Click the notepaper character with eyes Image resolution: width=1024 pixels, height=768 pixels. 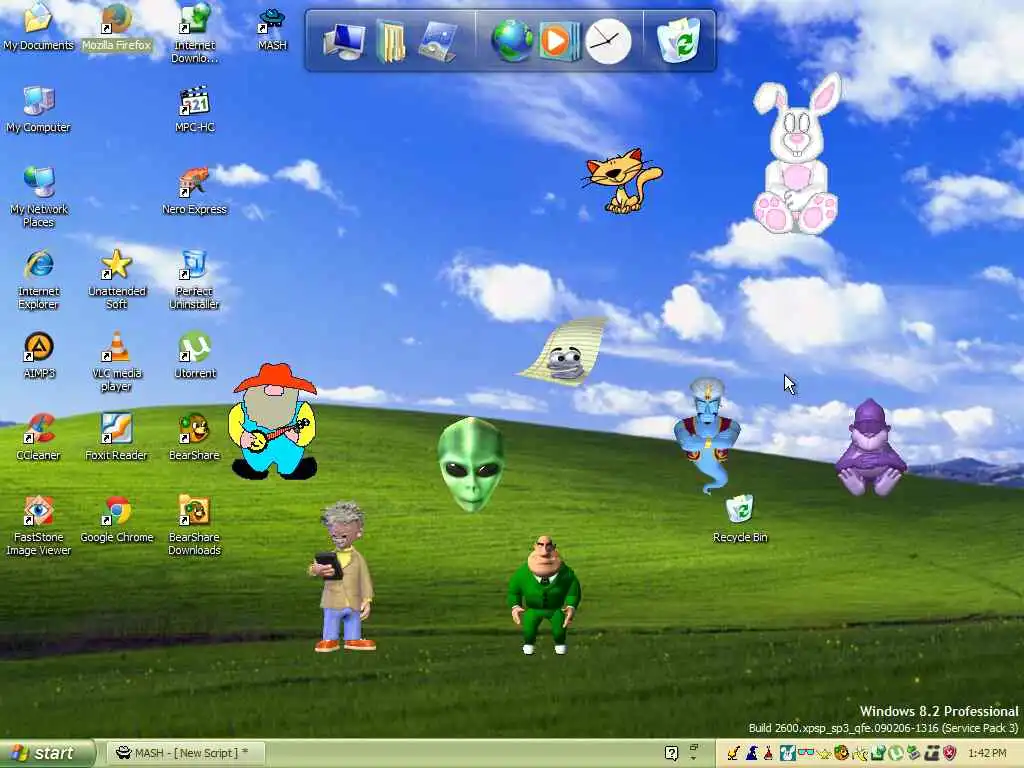563,351
